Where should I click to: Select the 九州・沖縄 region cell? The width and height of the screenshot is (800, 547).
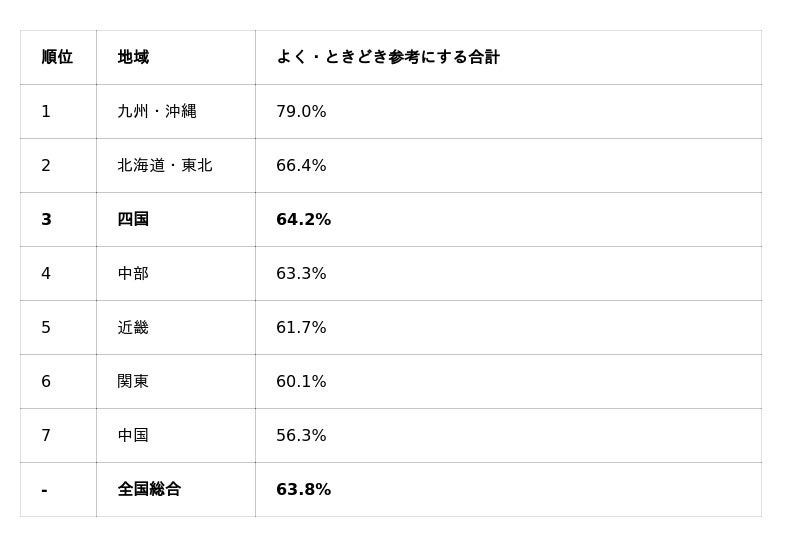157,112
